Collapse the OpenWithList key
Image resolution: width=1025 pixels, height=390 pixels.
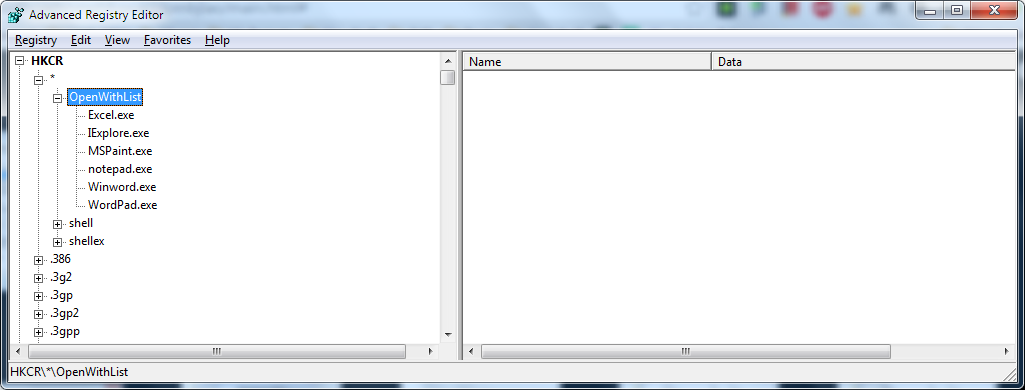[58, 98]
